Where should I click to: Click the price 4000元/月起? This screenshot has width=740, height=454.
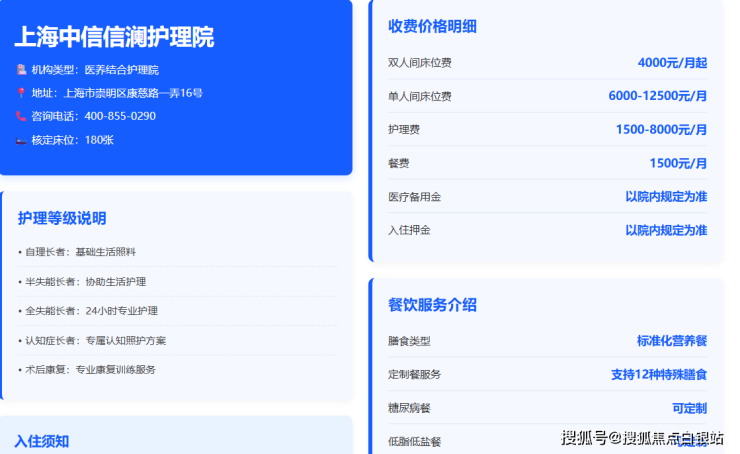672,63
